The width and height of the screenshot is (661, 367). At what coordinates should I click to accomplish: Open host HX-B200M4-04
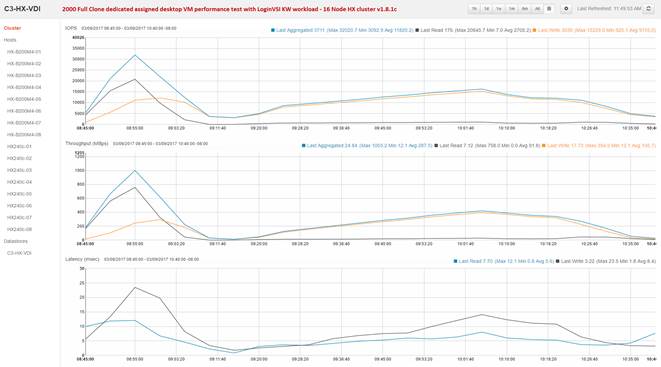pos(24,87)
